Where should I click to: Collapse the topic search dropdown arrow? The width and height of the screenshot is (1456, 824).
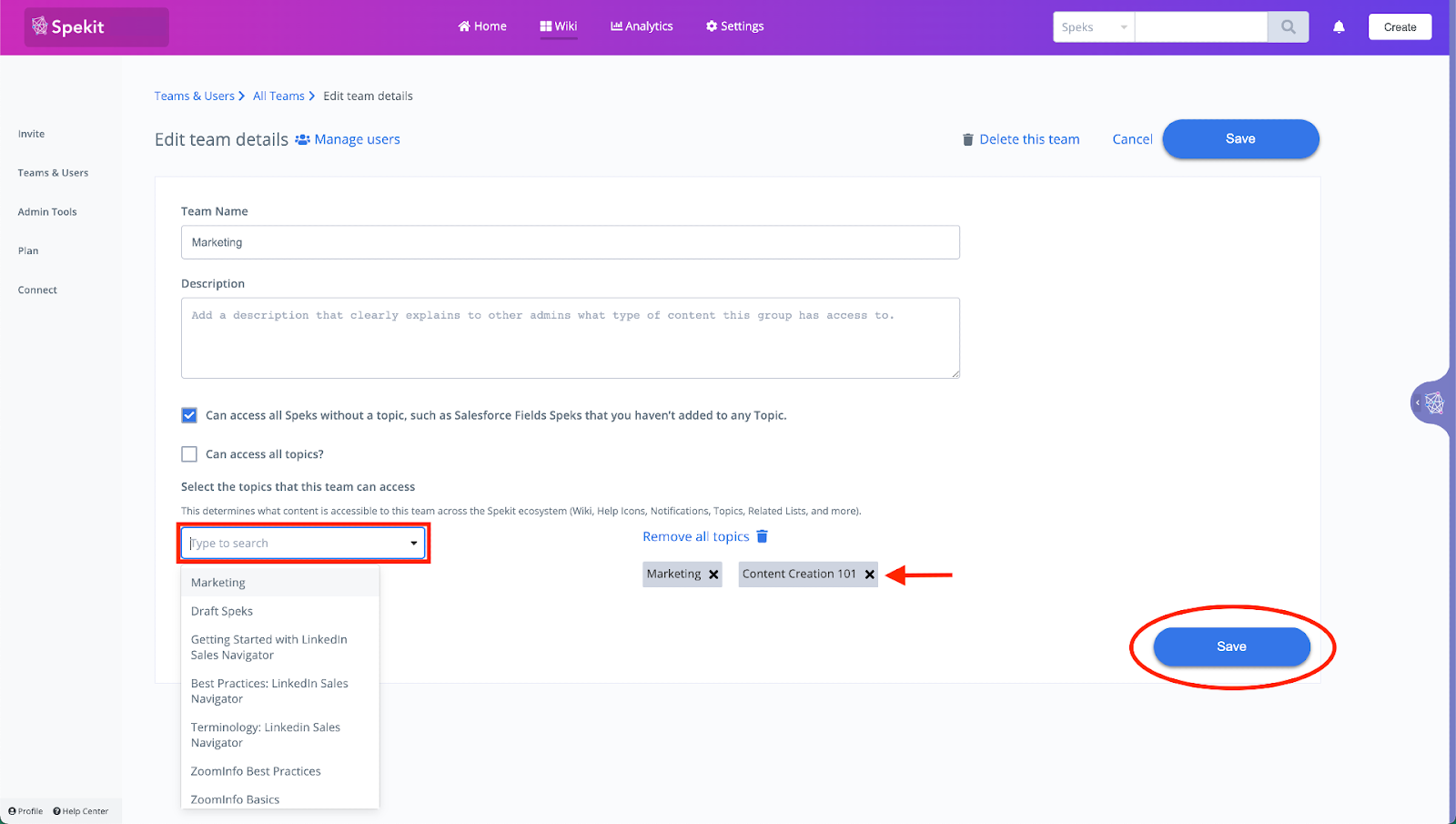click(x=414, y=544)
